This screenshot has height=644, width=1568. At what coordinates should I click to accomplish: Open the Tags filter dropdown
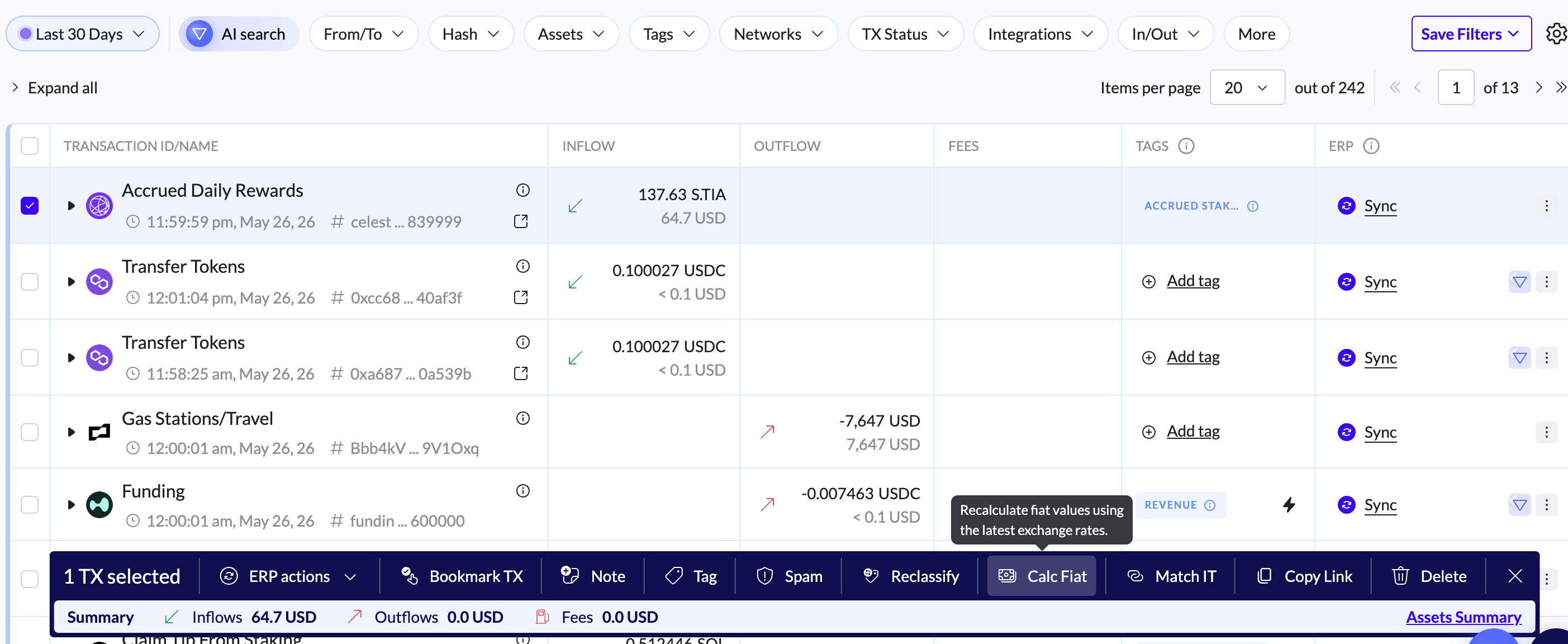(668, 34)
